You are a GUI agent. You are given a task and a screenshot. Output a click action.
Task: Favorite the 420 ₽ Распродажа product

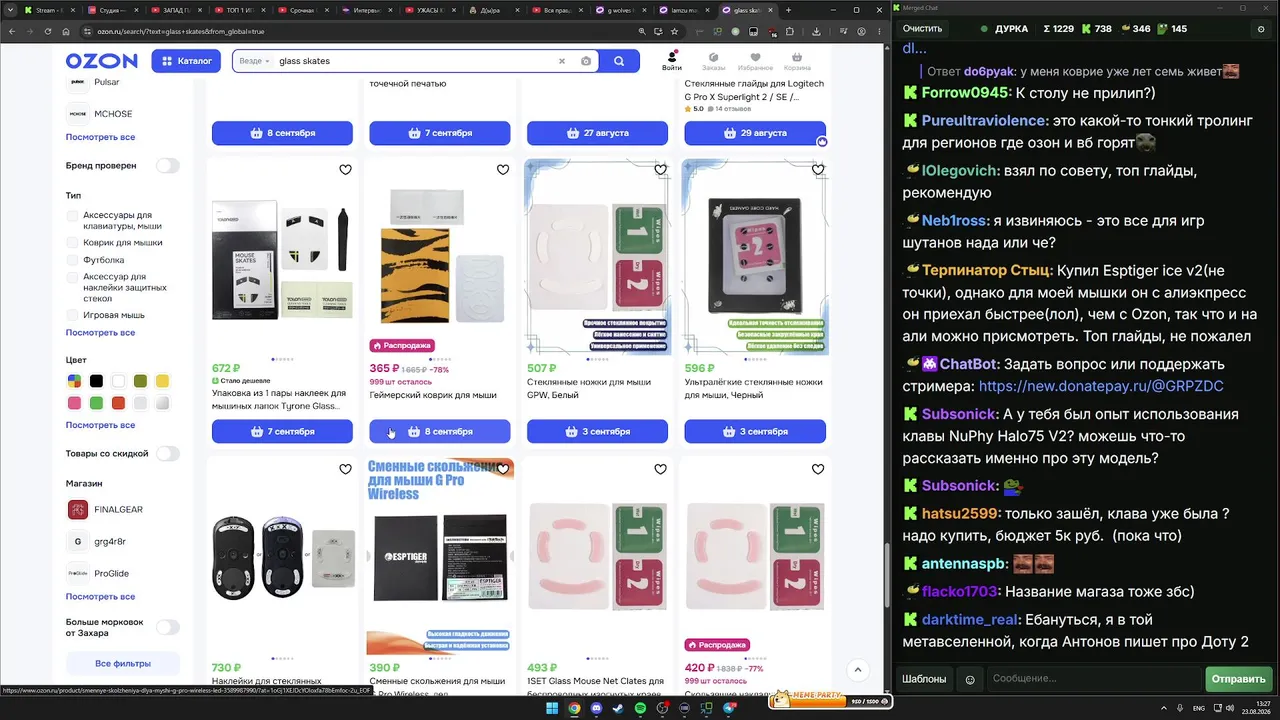(818, 469)
